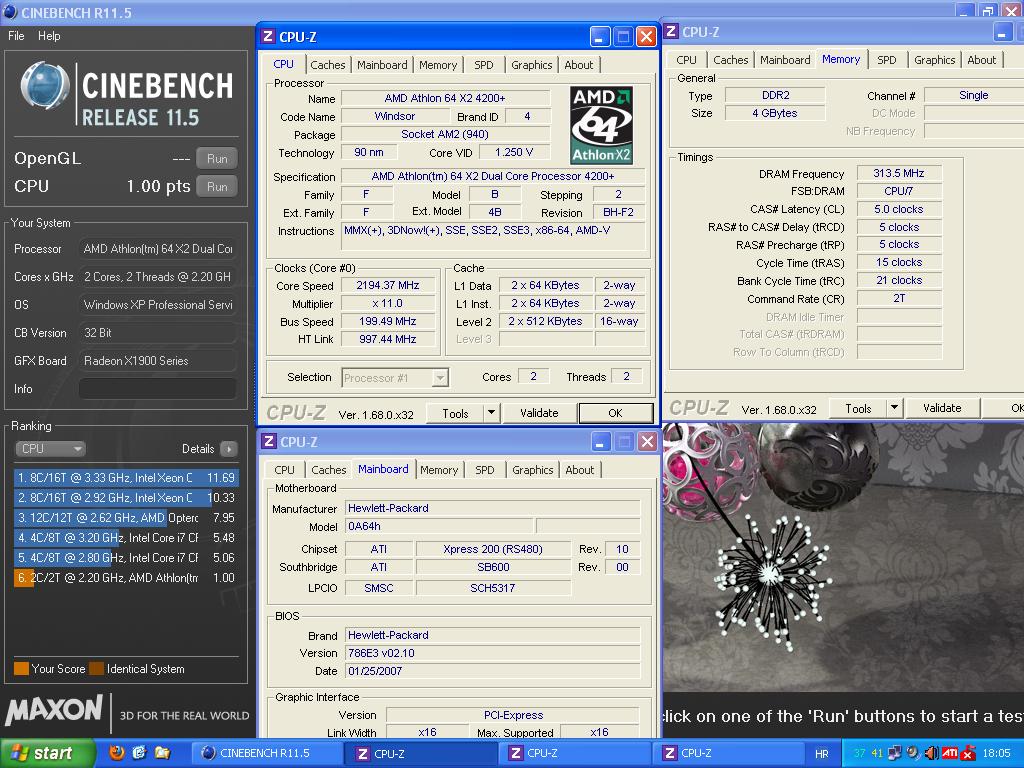This screenshot has height=768, width=1024.
Task: Open Tools dropdown arrow in CPU window
Action: (x=491, y=413)
